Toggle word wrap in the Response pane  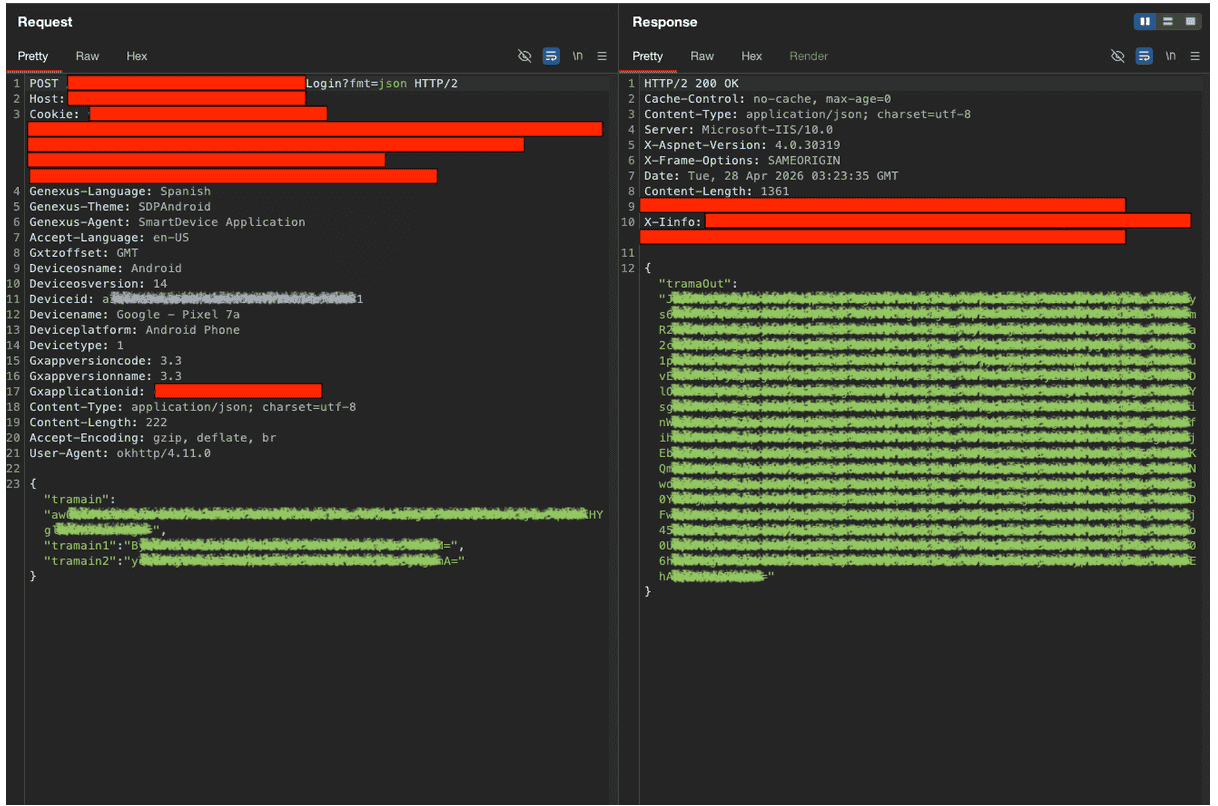tap(1145, 56)
